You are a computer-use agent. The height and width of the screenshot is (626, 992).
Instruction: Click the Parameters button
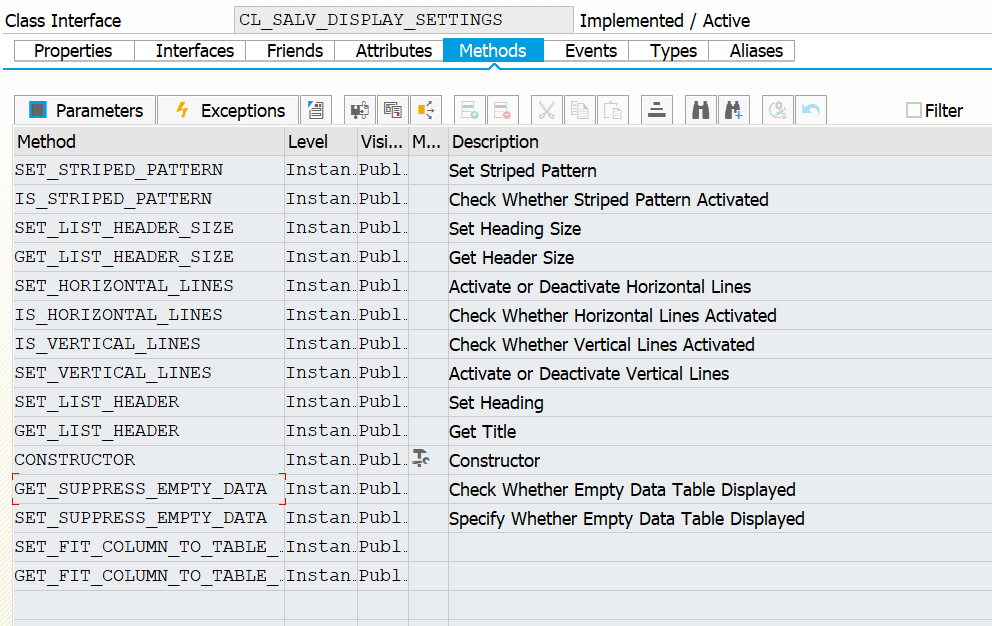tap(85, 110)
